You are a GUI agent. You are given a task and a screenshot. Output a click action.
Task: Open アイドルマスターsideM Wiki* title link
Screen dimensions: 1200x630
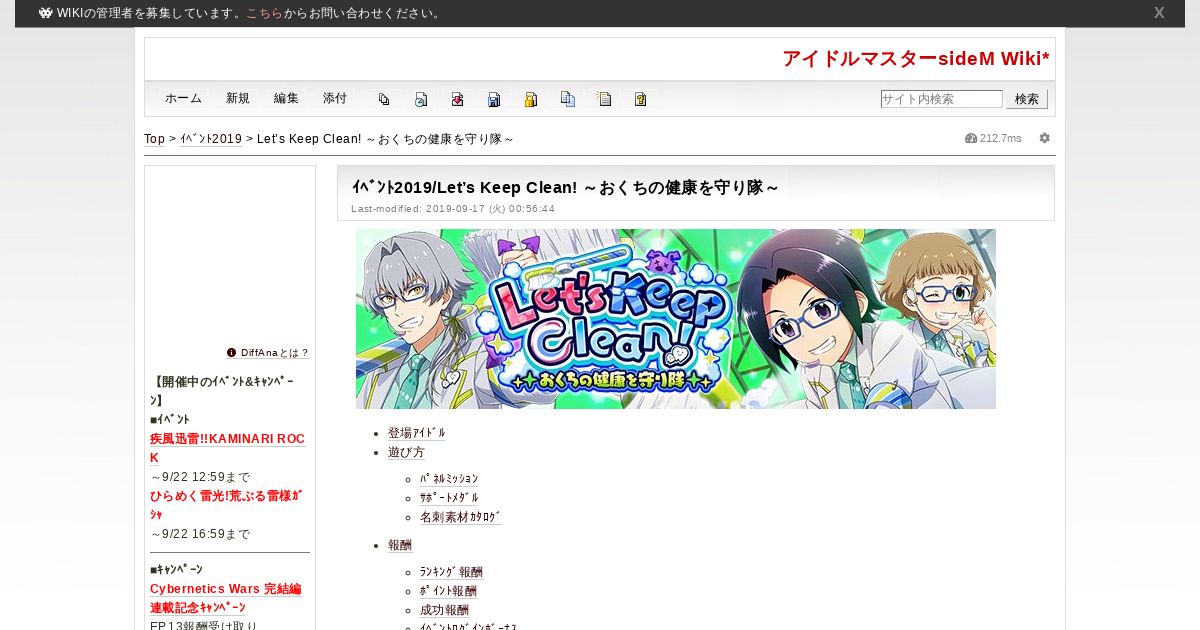916,59
